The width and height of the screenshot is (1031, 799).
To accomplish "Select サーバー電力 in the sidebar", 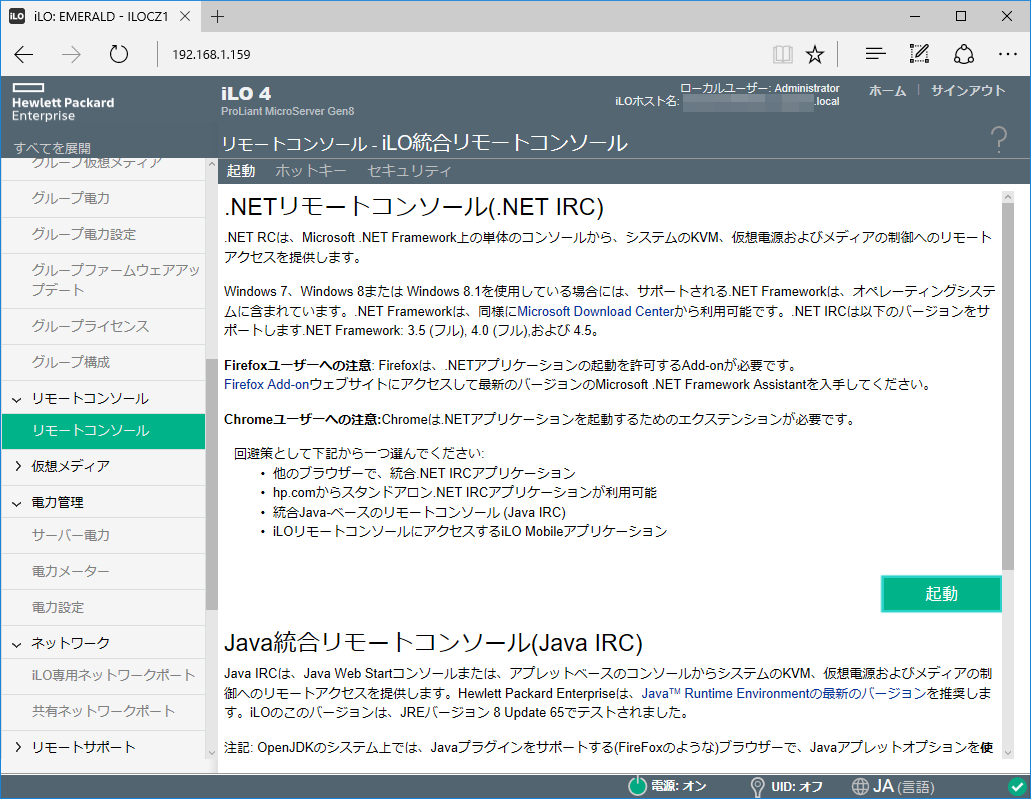I will [x=103, y=535].
